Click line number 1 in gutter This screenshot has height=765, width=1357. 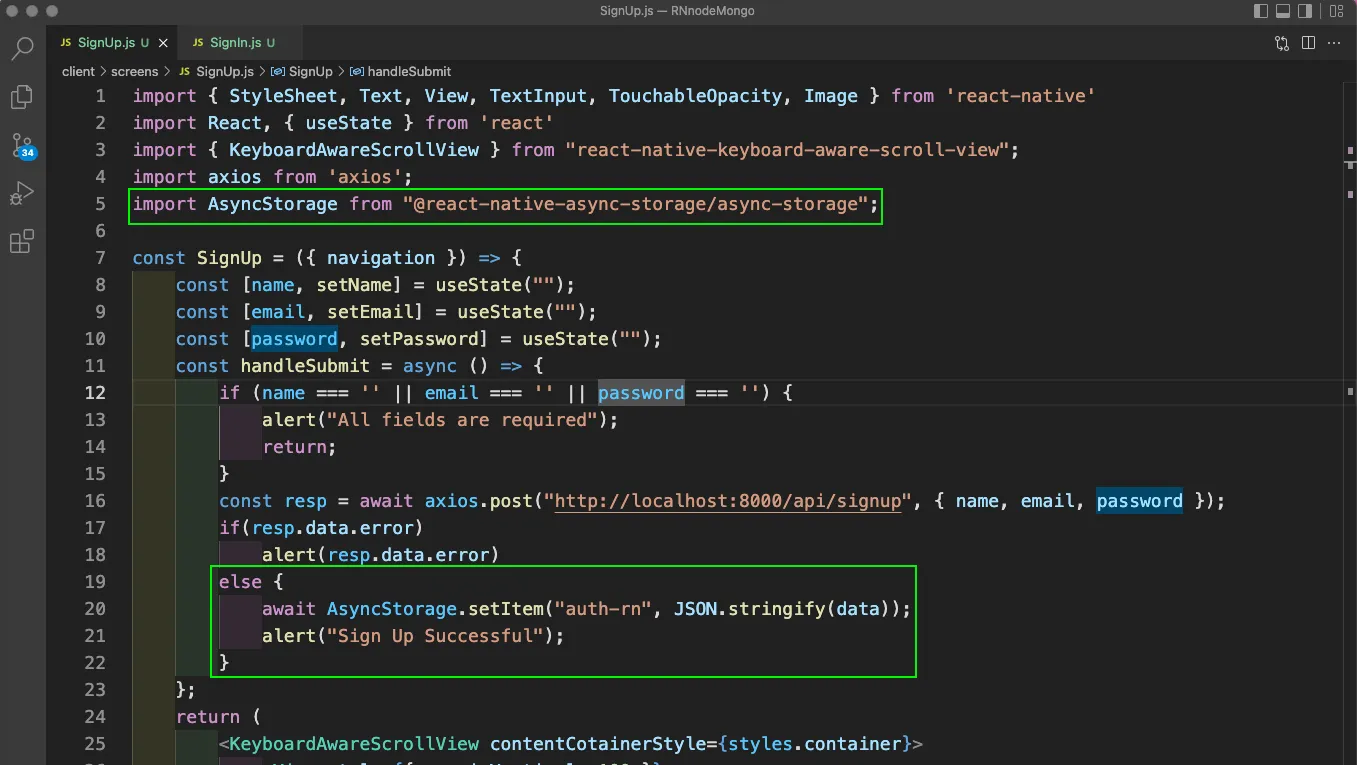click(x=99, y=96)
